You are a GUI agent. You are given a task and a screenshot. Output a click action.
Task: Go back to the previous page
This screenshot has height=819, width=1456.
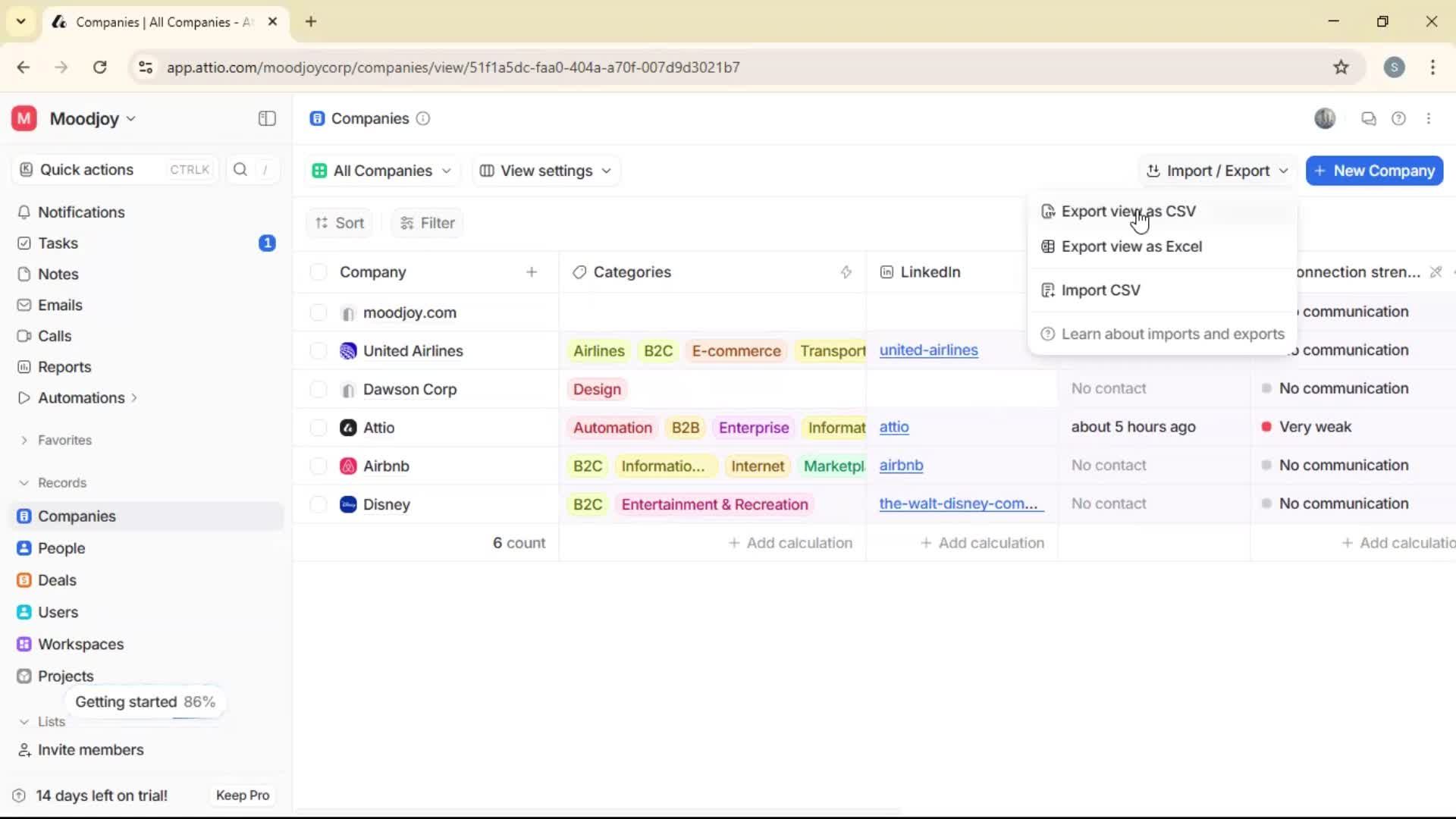point(24,67)
